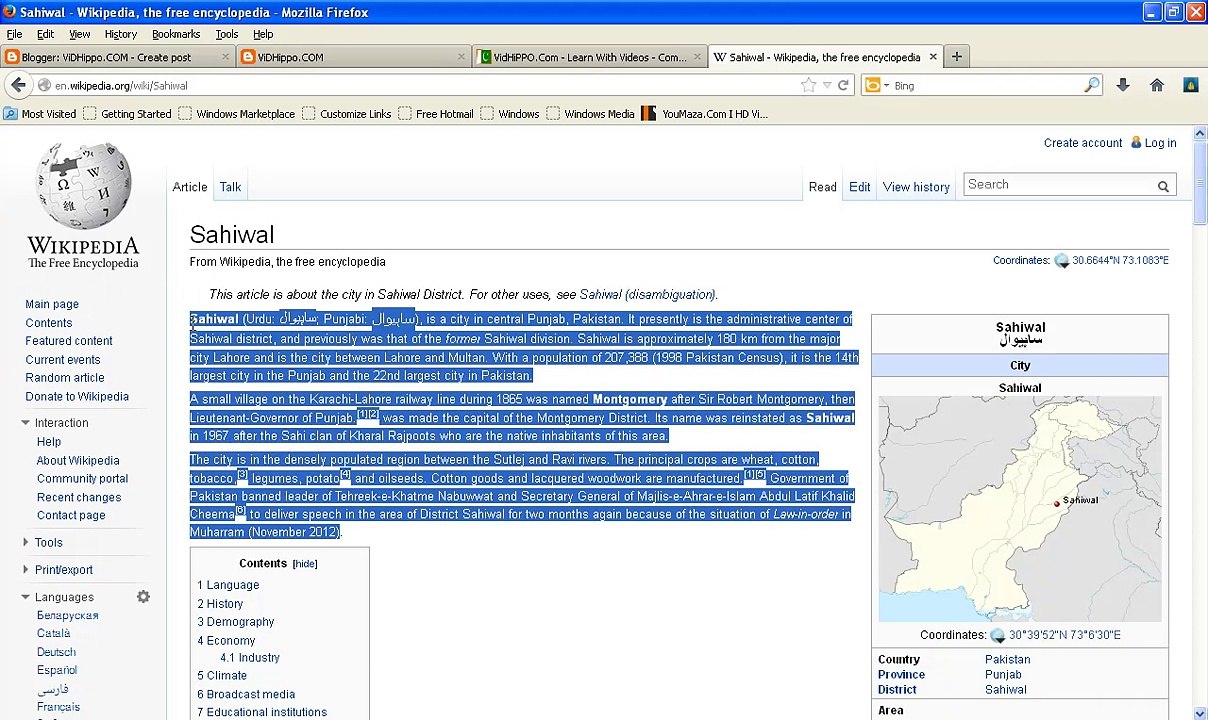Open the Edit menu

tap(45, 34)
